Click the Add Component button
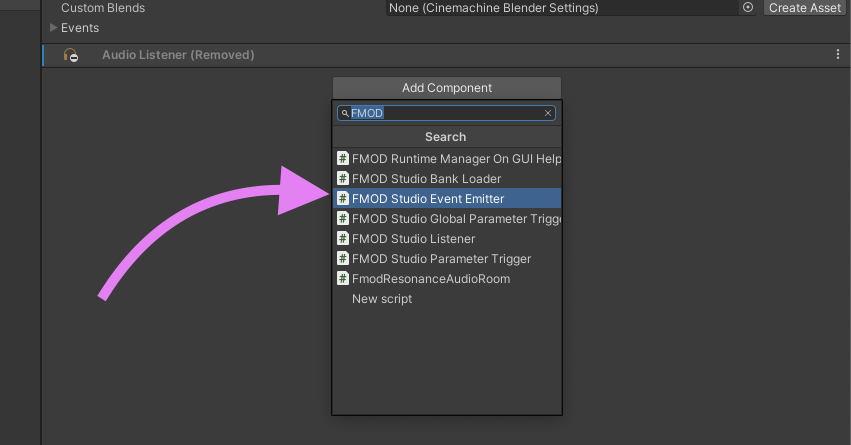The height and width of the screenshot is (445, 851). (x=446, y=88)
